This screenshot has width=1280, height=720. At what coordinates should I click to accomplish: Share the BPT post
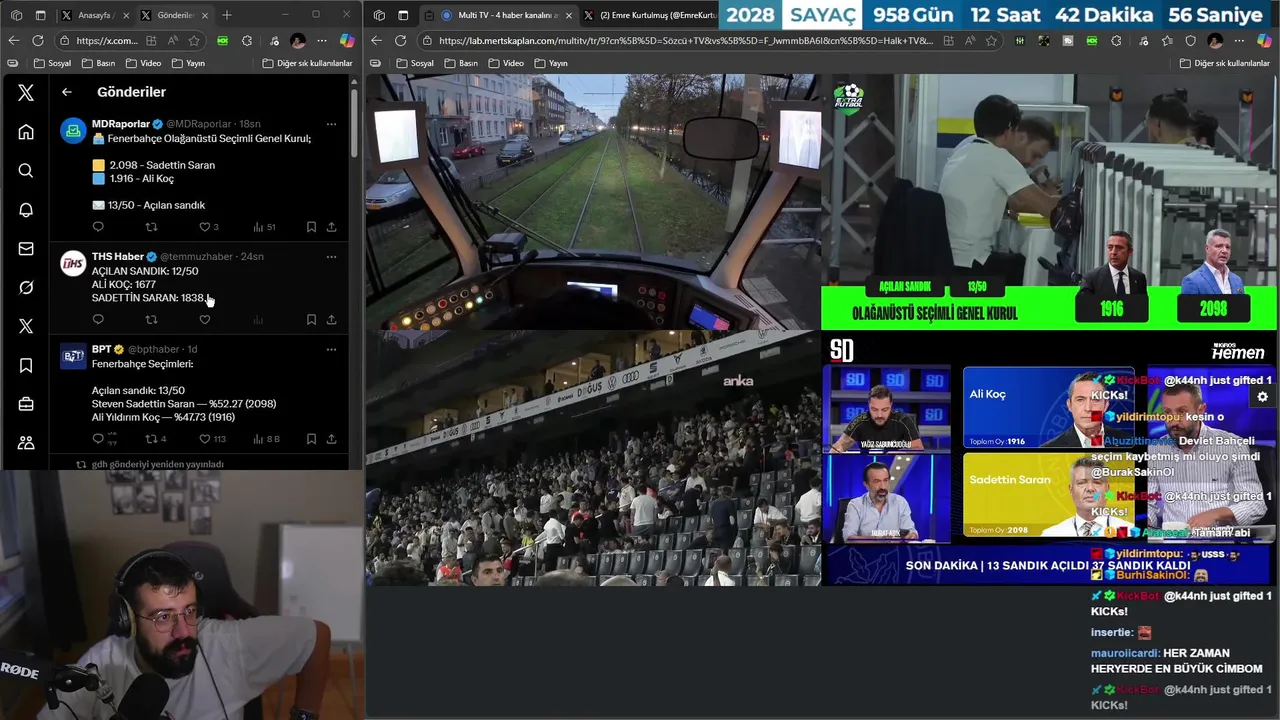(x=331, y=439)
